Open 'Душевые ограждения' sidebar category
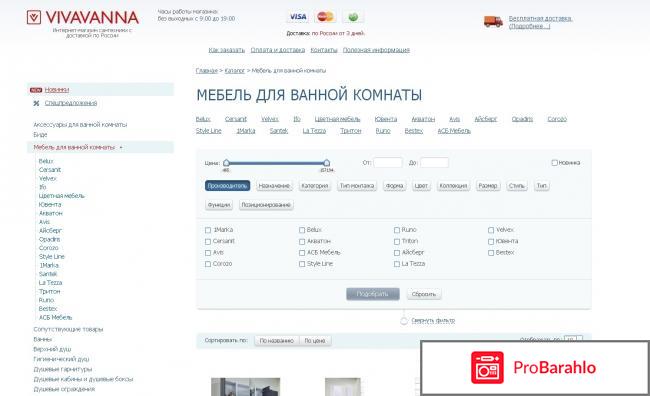The image size is (650, 396). pyautogui.click(x=64, y=389)
